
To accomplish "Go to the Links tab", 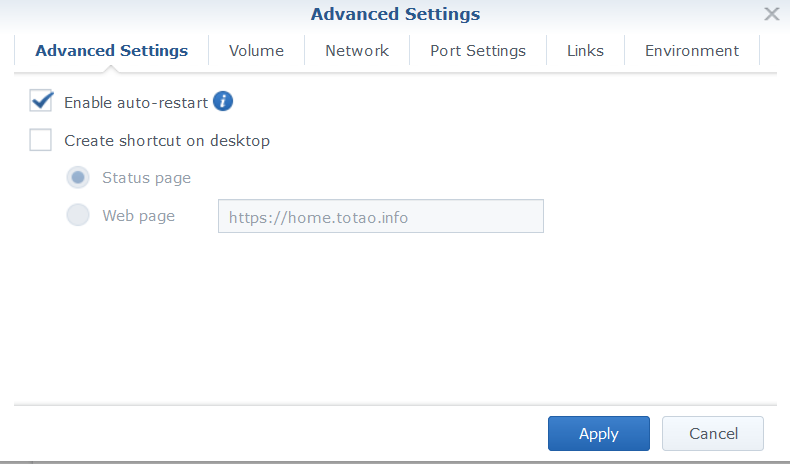I will pyautogui.click(x=585, y=51).
